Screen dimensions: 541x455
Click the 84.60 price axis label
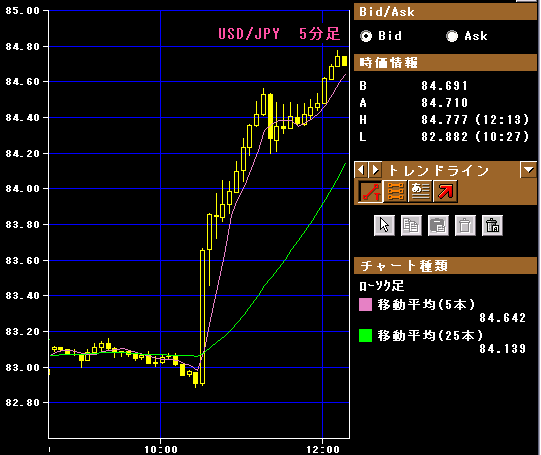[x=23, y=82]
